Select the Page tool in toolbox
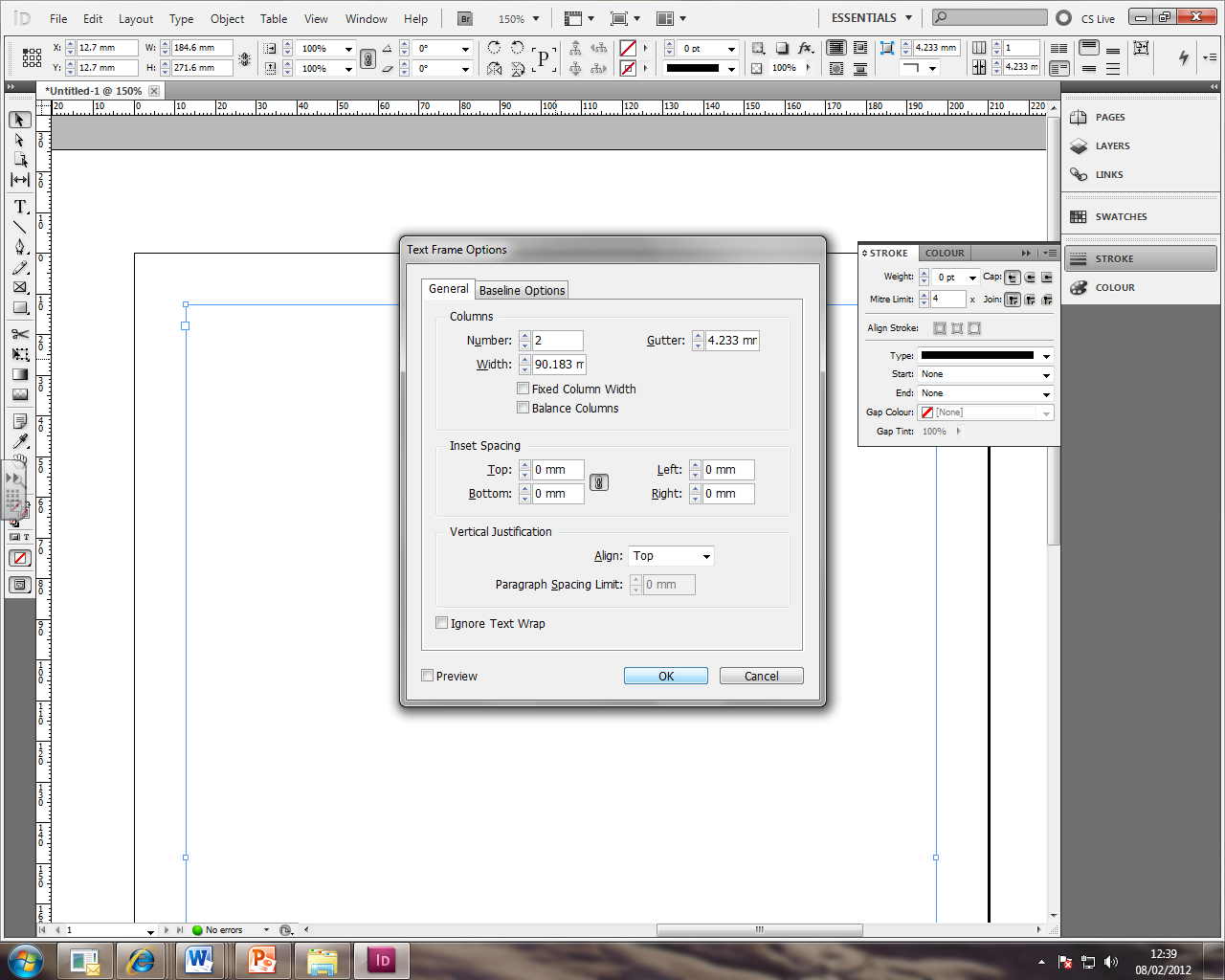Viewport: 1225px width, 980px height. tap(19, 160)
